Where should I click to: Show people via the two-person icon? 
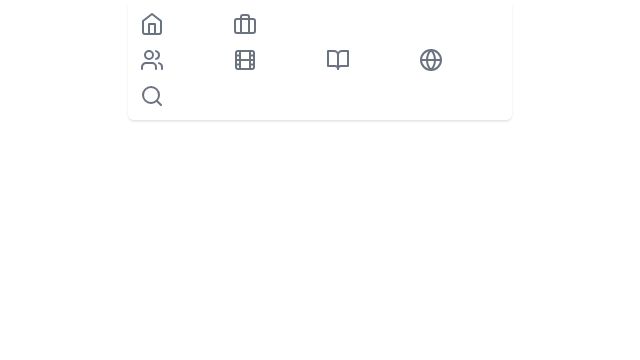tap(152, 60)
